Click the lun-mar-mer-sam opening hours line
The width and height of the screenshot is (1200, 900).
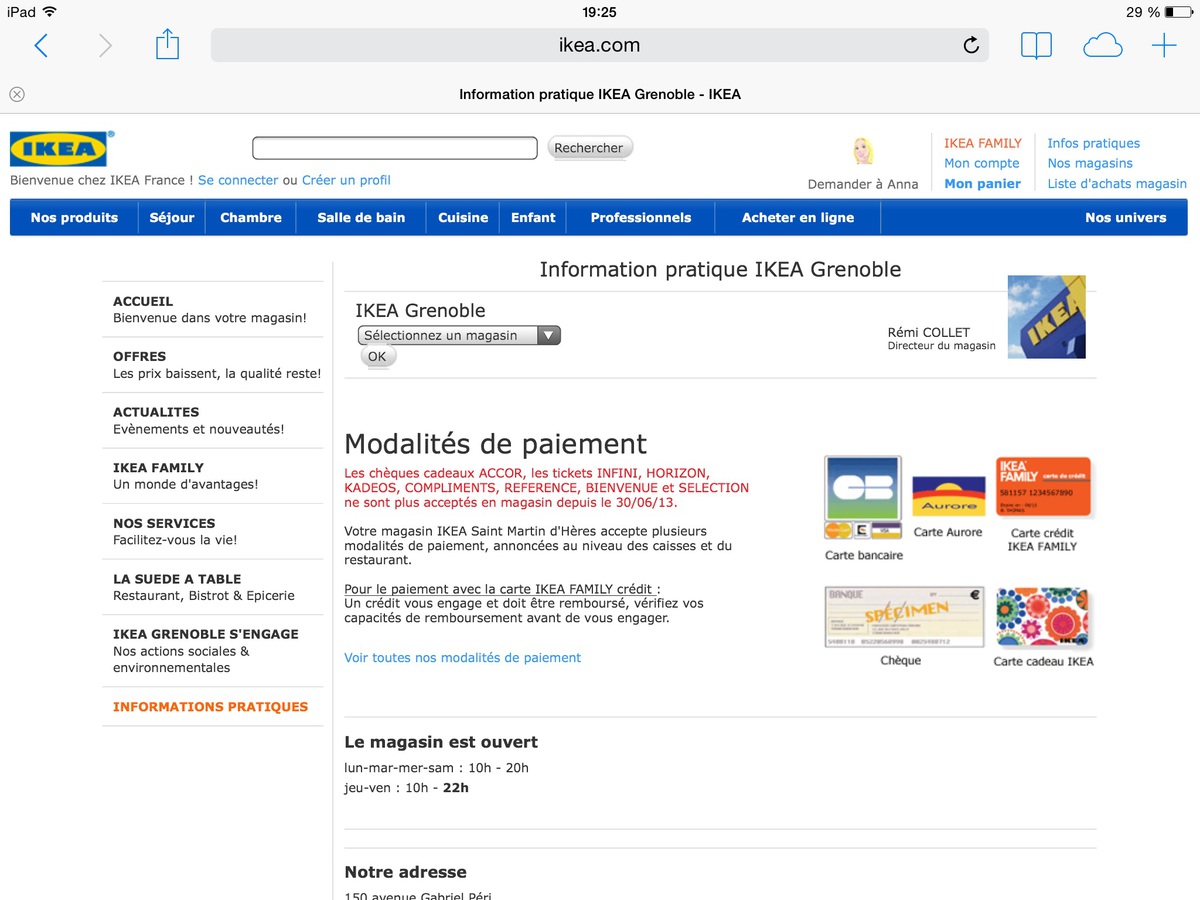pyautogui.click(x=436, y=768)
